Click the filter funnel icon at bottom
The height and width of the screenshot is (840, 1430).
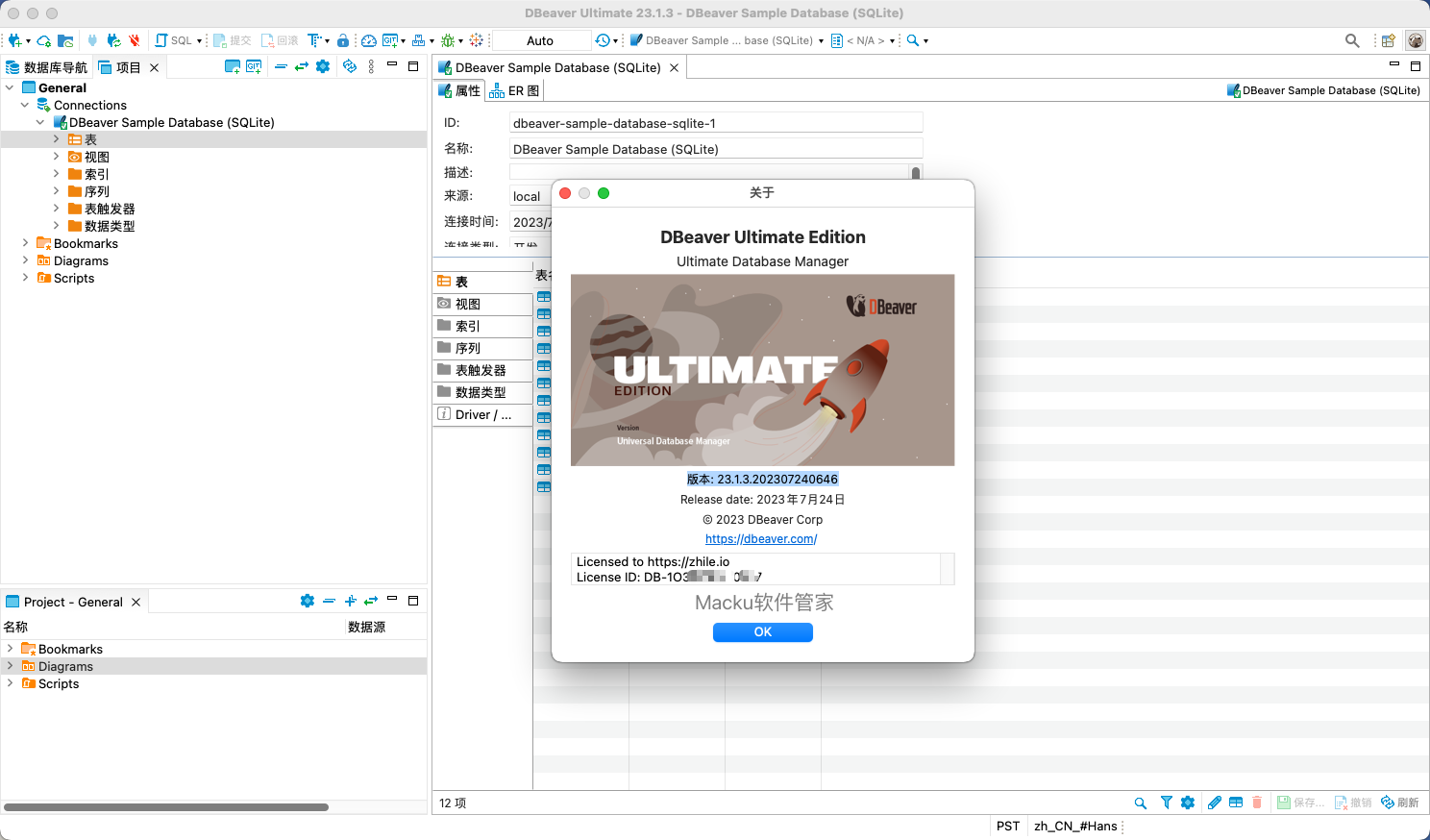[x=1166, y=803]
